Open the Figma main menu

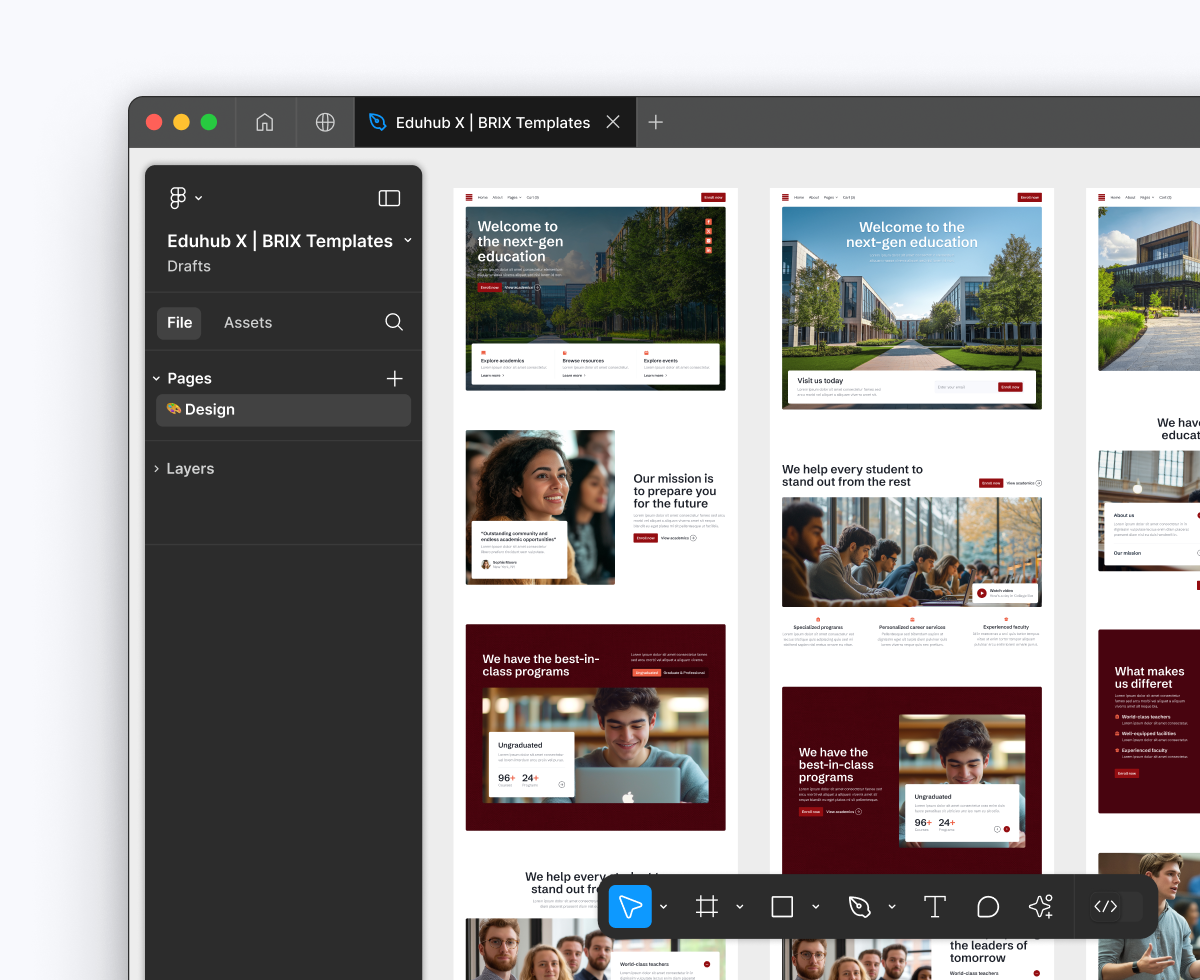pos(178,197)
